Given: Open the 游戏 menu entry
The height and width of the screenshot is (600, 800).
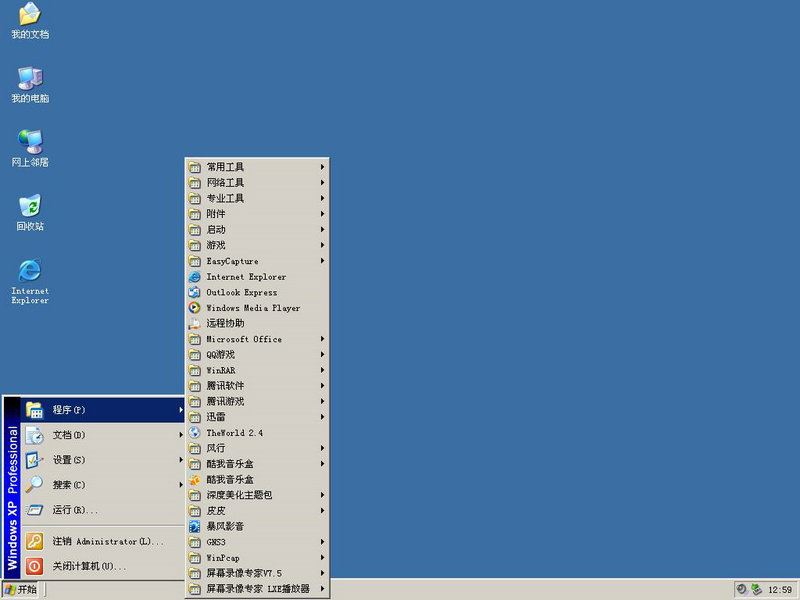Looking at the screenshot, I should click(x=257, y=245).
